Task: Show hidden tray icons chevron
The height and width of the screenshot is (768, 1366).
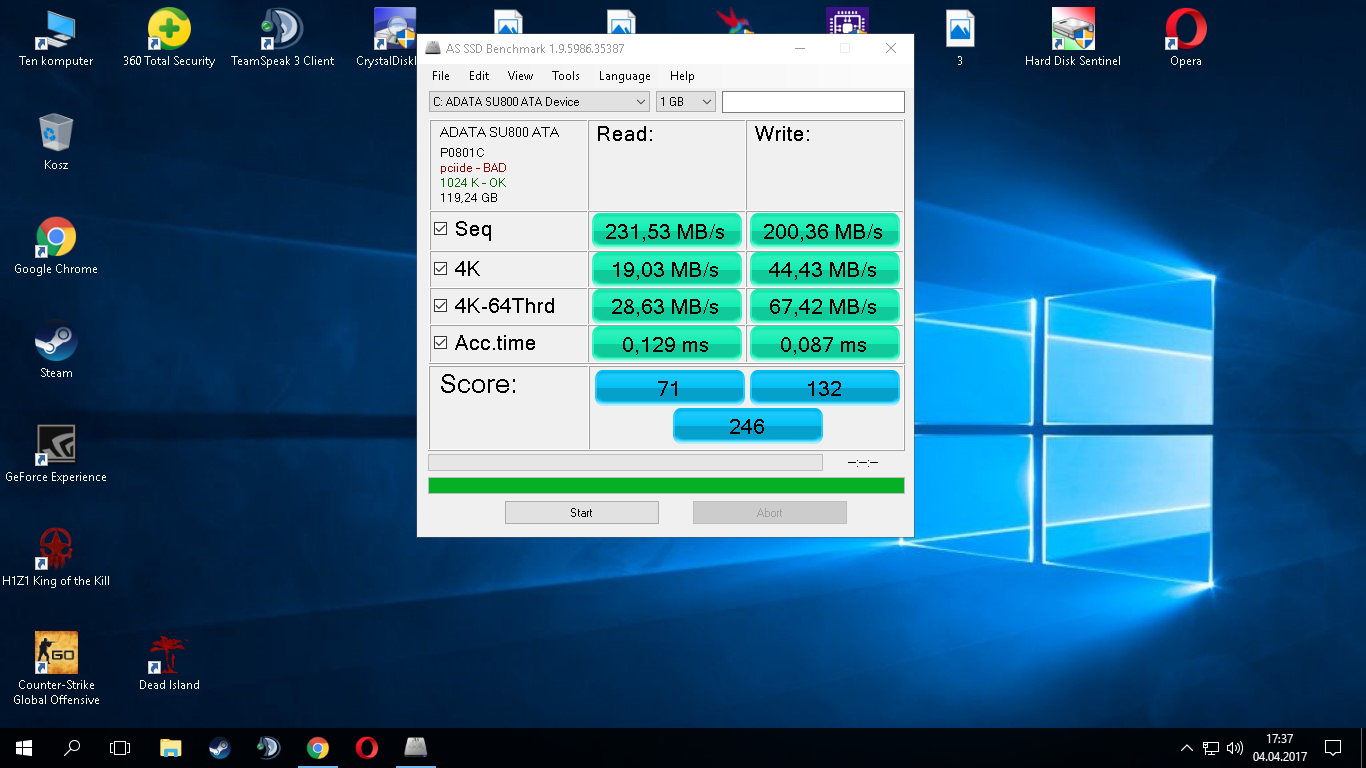Action: click(x=1187, y=748)
